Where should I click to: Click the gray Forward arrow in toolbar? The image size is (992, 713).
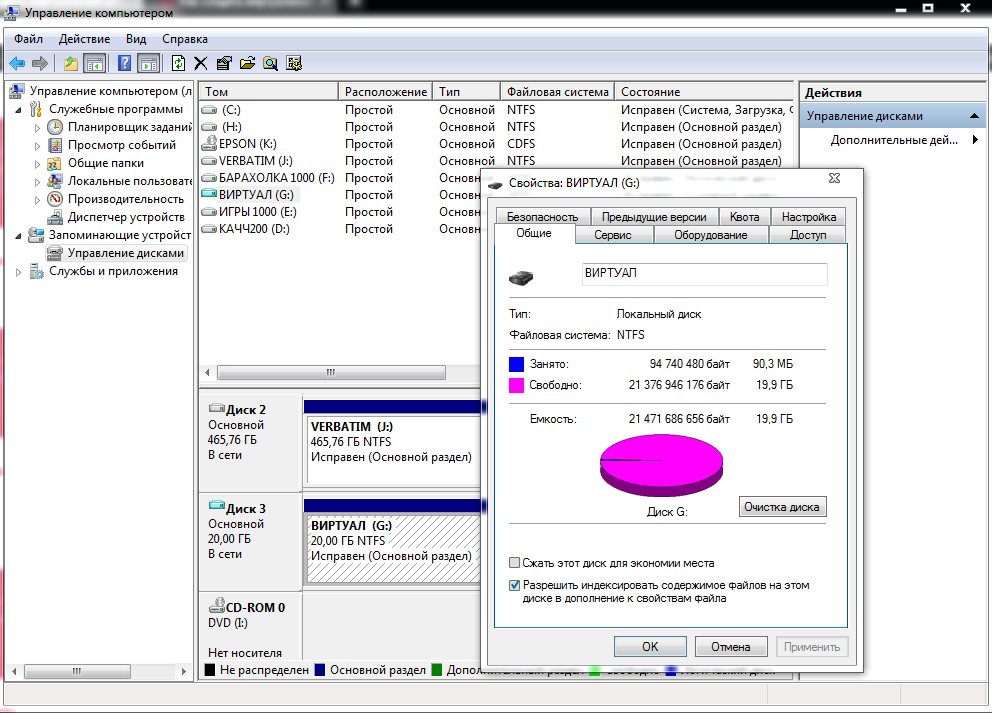(x=40, y=63)
